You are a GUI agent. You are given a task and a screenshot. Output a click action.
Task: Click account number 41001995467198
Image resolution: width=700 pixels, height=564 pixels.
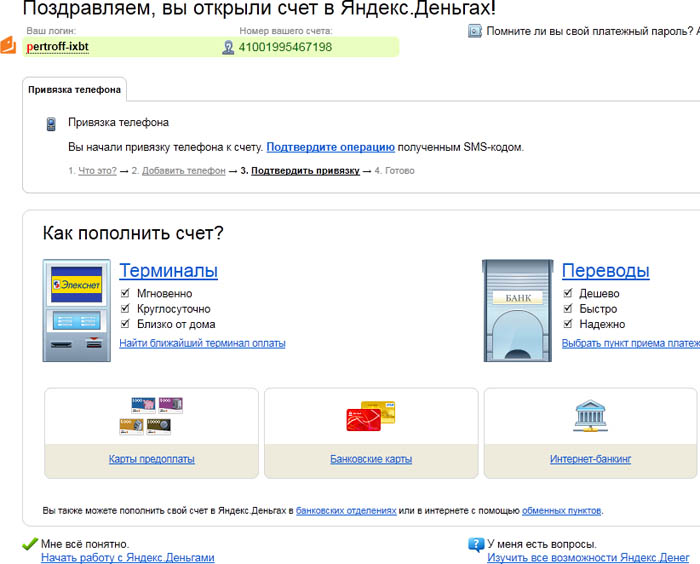pyautogui.click(x=285, y=47)
